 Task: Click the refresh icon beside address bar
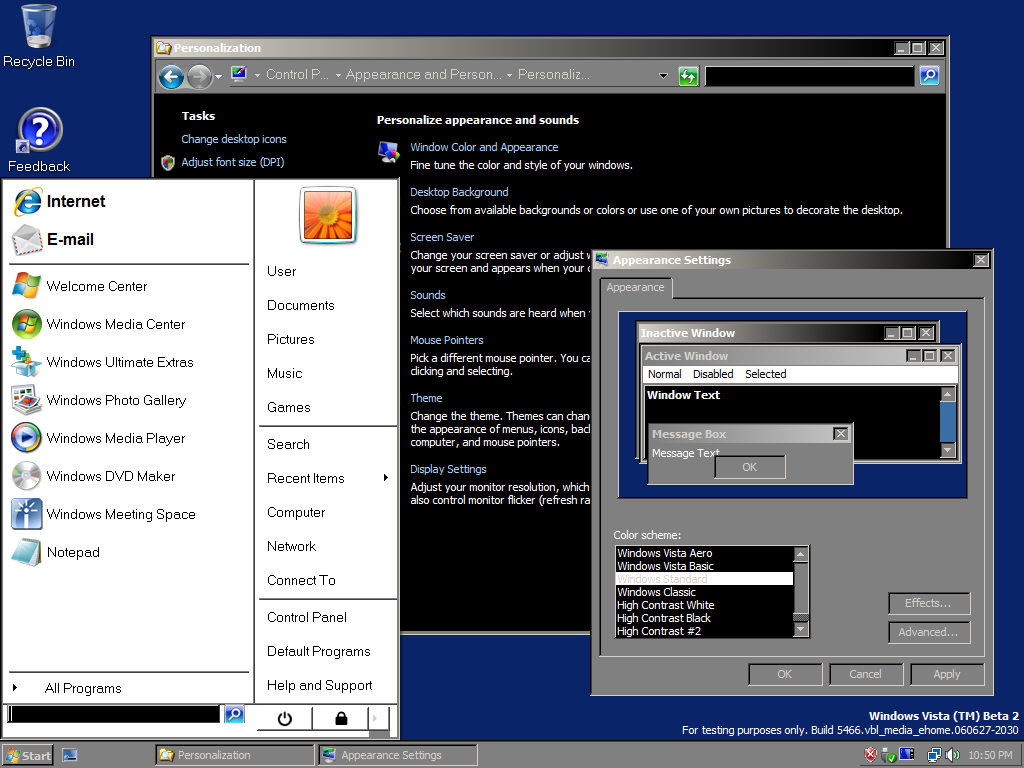click(688, 76)
